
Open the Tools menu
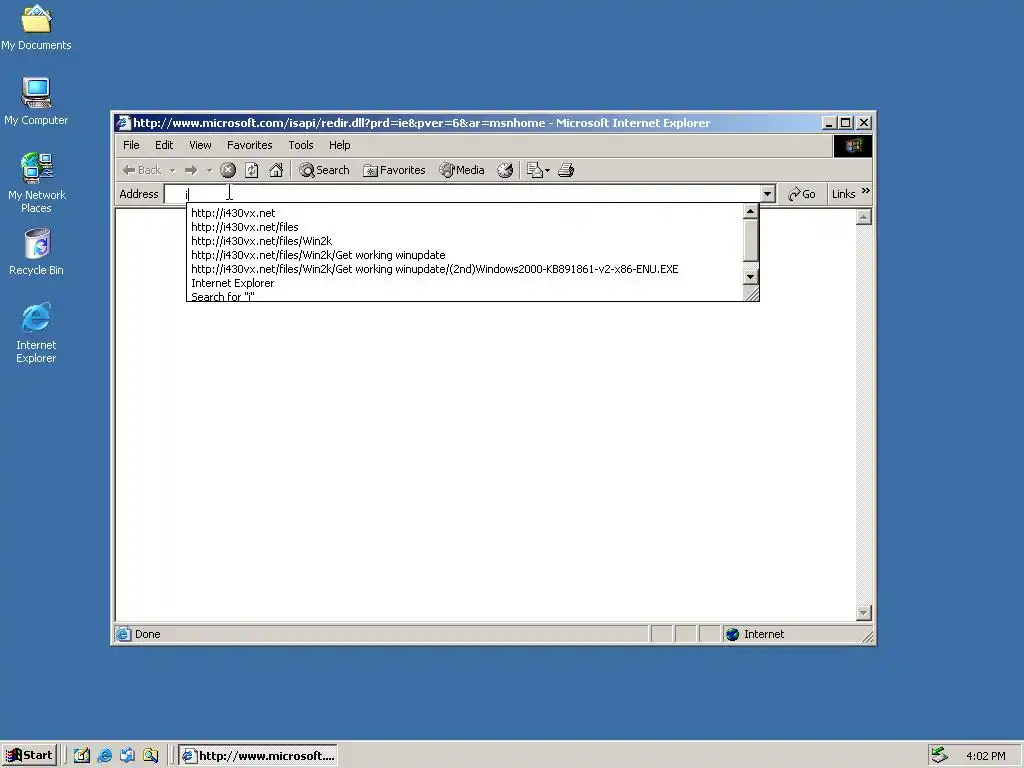pyautogui.click(x=301, y=145)
